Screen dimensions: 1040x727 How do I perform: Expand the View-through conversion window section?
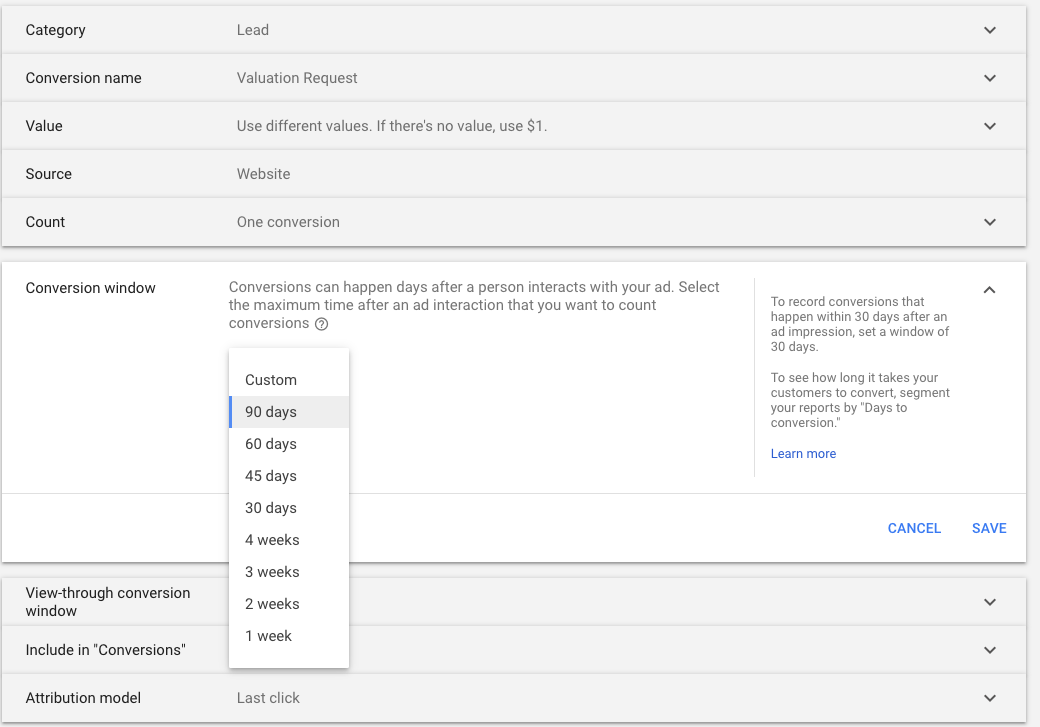[989, 601]
